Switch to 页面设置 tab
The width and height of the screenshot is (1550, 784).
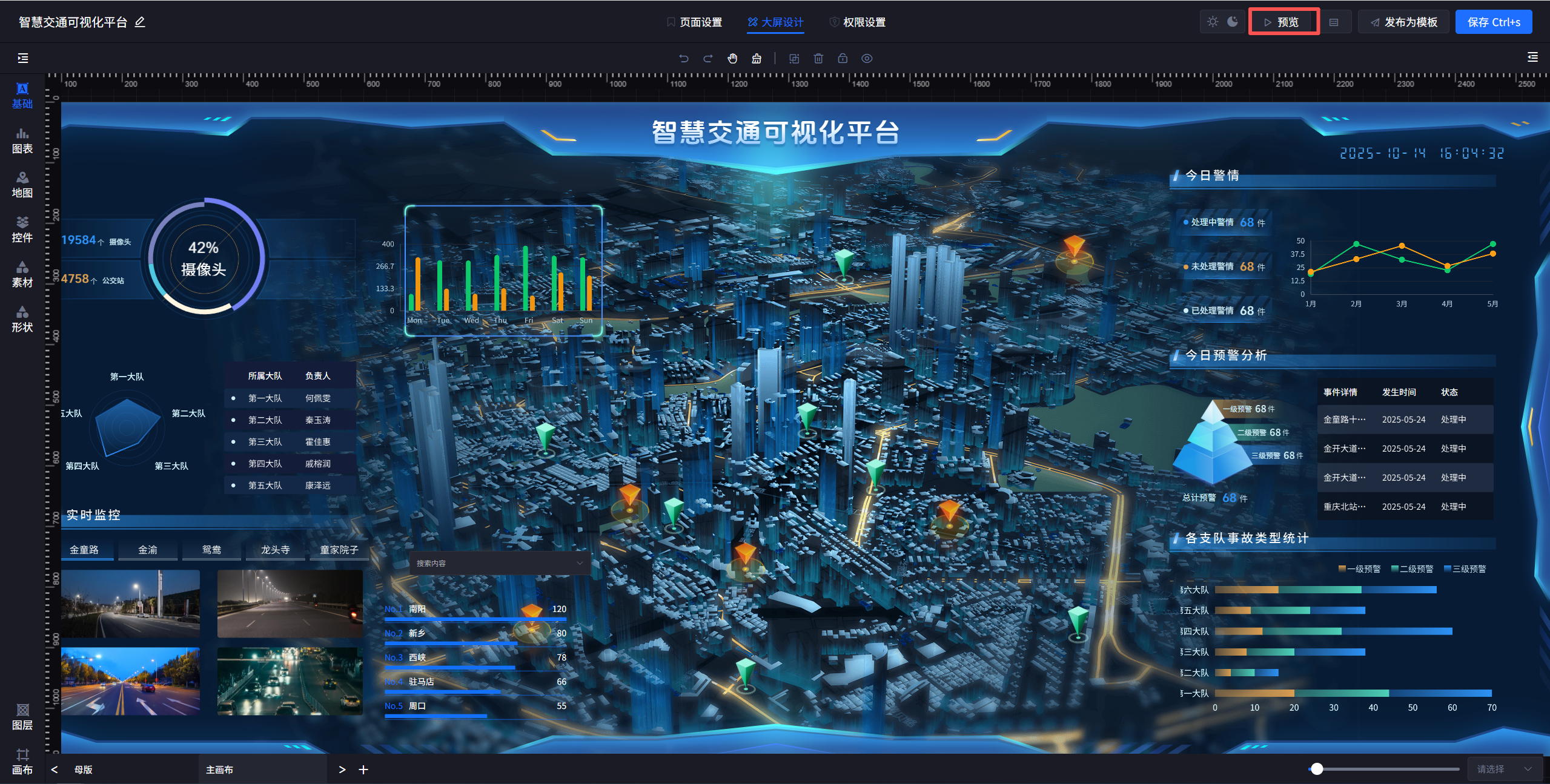pos(694,22)
